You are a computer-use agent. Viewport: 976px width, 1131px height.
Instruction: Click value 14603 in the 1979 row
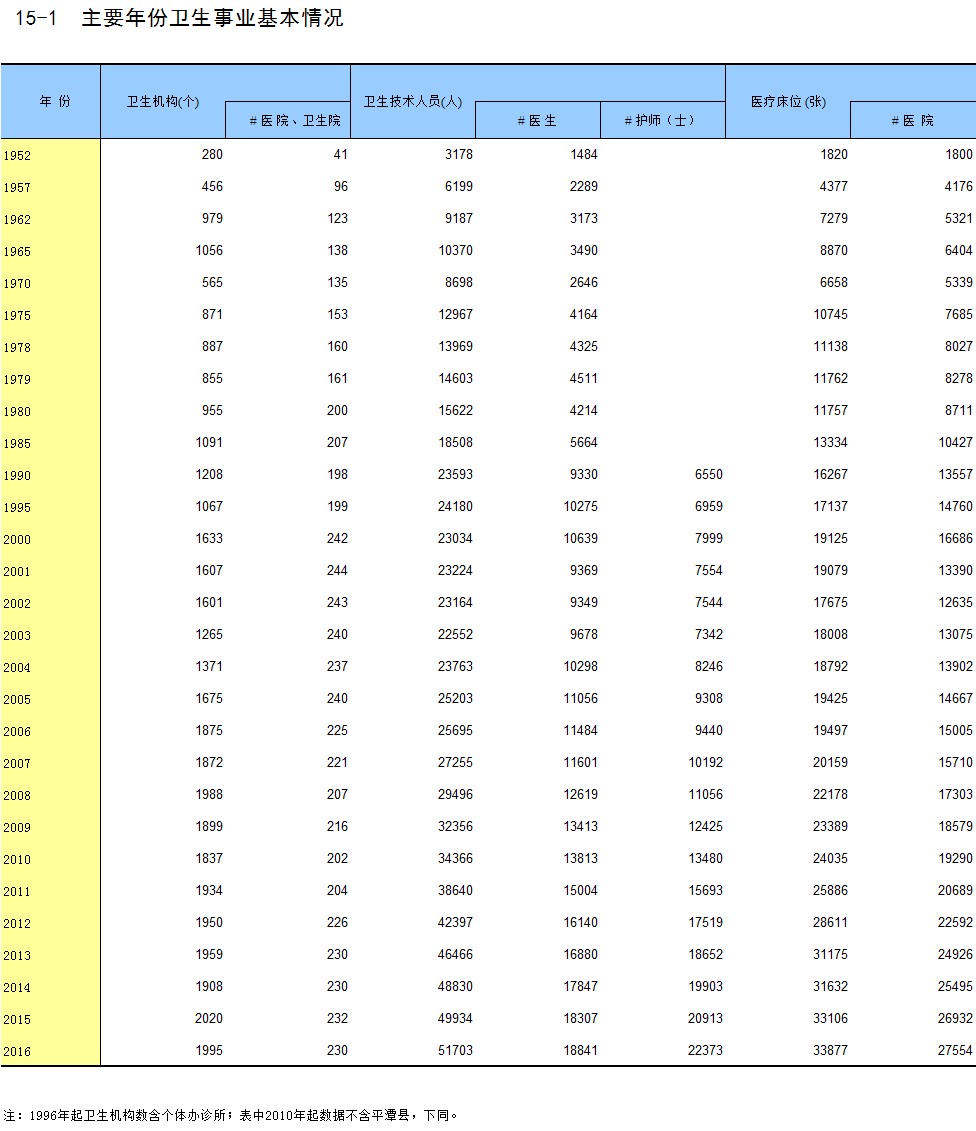click(455, 378)
